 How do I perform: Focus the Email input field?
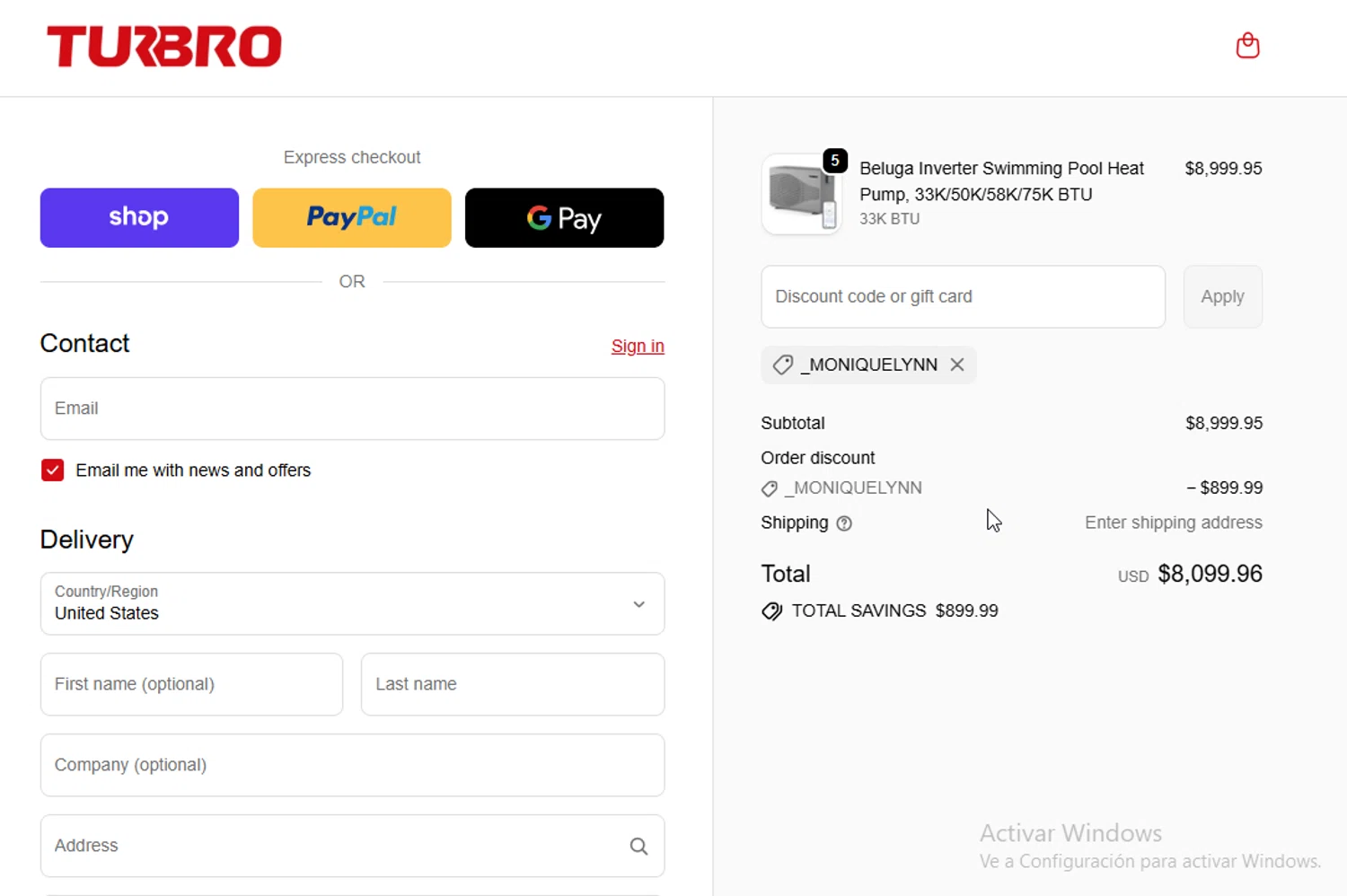tap(352, 408)
